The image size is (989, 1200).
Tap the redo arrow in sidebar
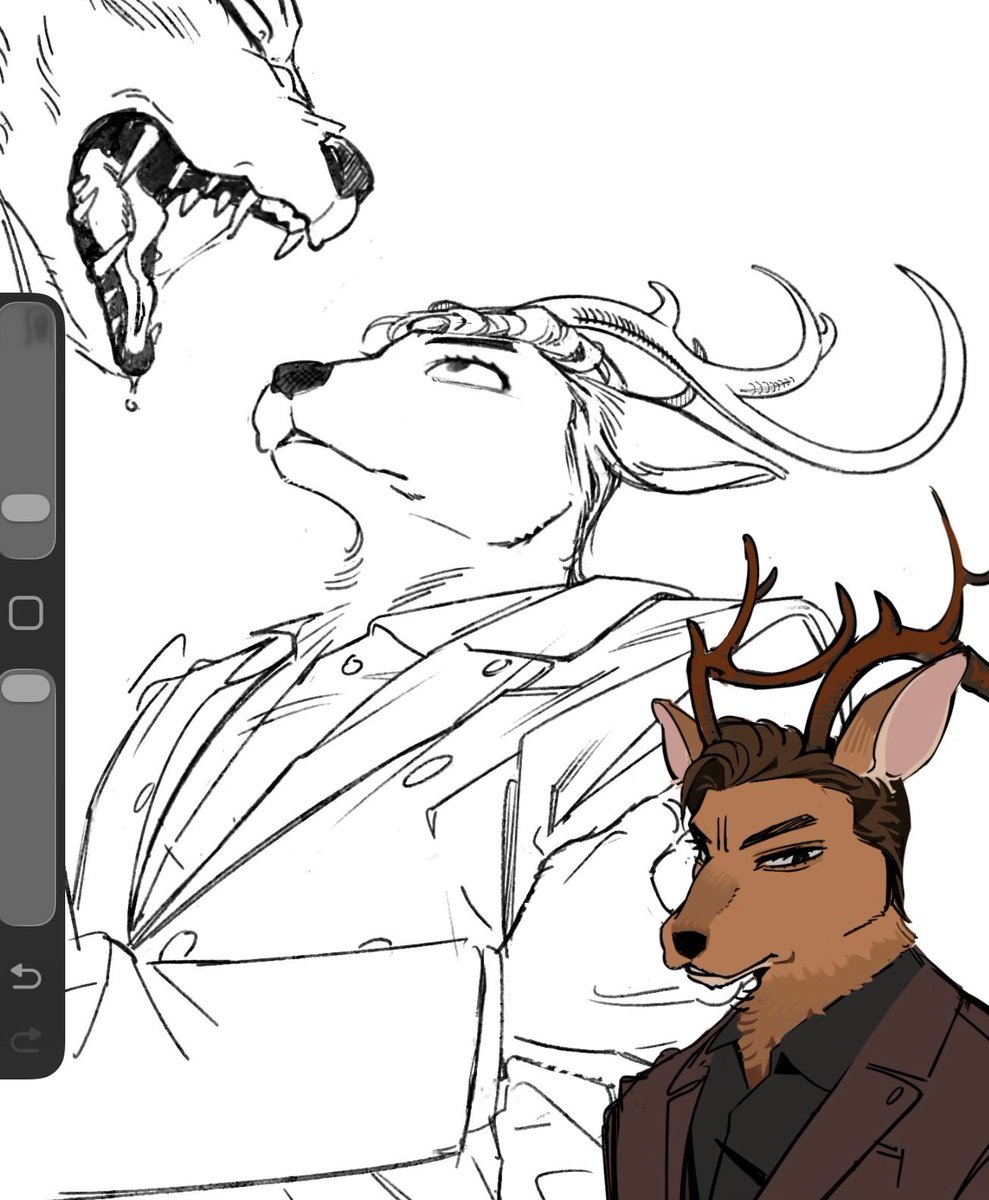26,1040
